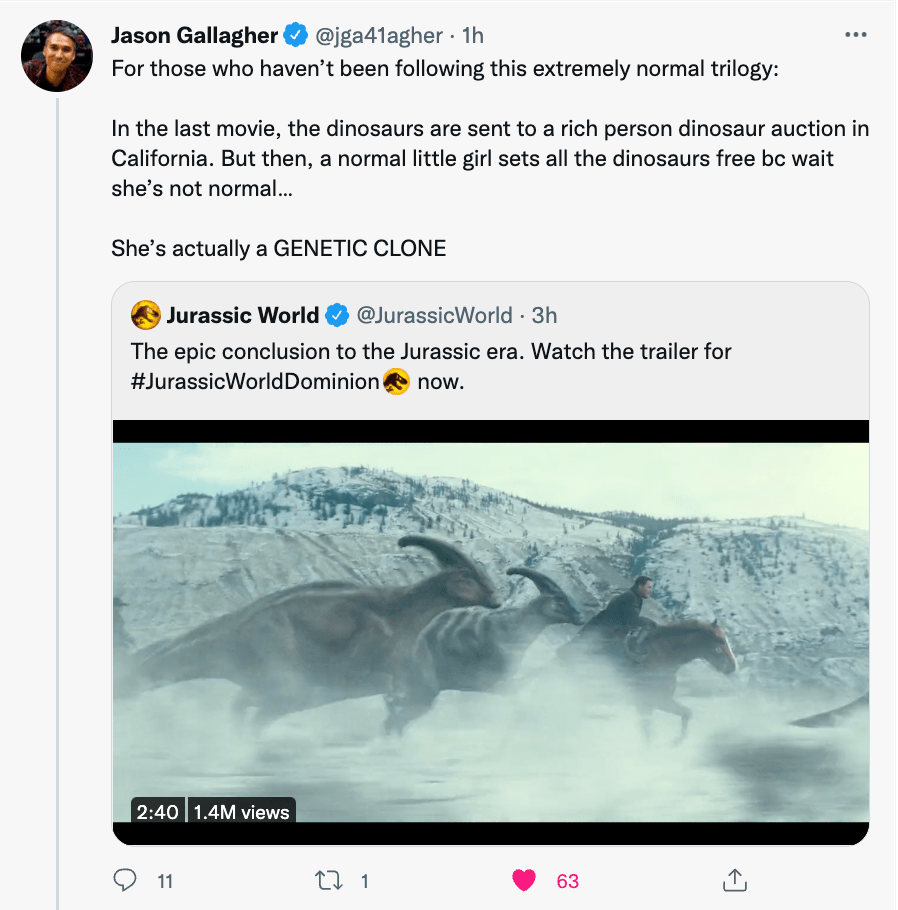Reply using the speech bubble icon

(x=125, y=880)
